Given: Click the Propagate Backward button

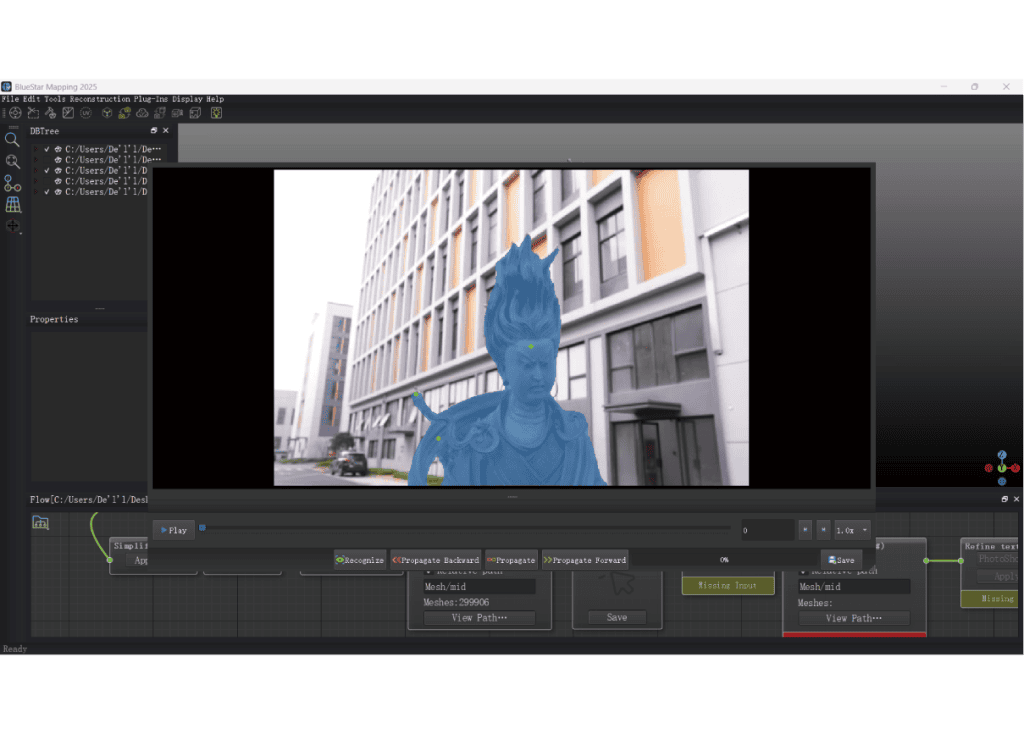Looking at the screenshot, I should point(436,560).
